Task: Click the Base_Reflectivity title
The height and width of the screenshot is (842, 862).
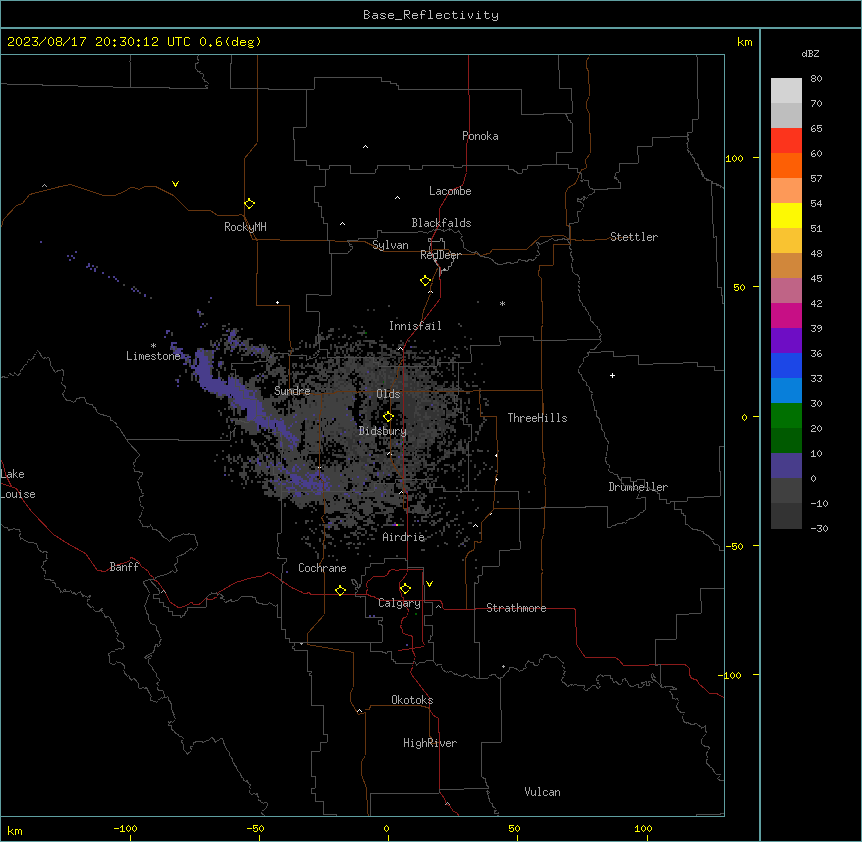Action: click(431, 15)
